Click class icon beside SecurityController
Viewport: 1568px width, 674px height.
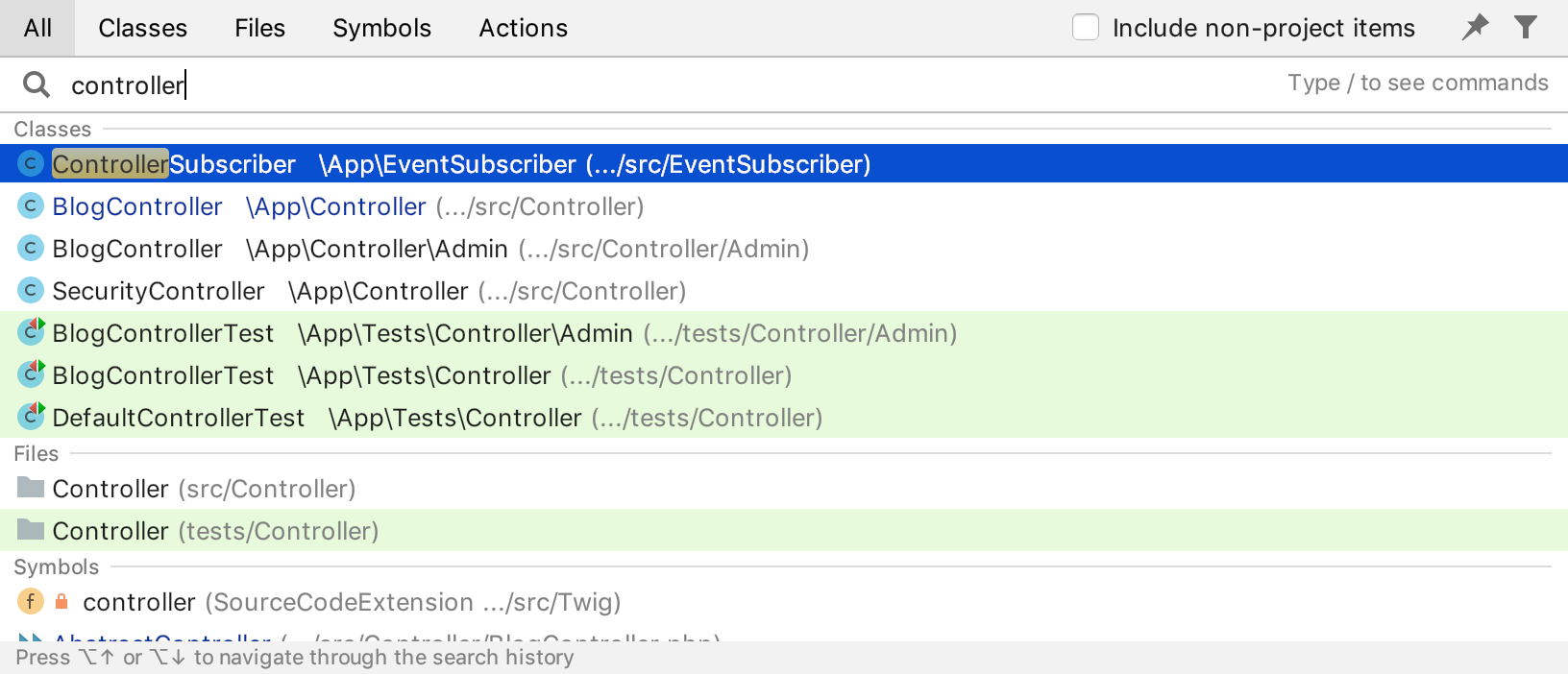(31, 290)
